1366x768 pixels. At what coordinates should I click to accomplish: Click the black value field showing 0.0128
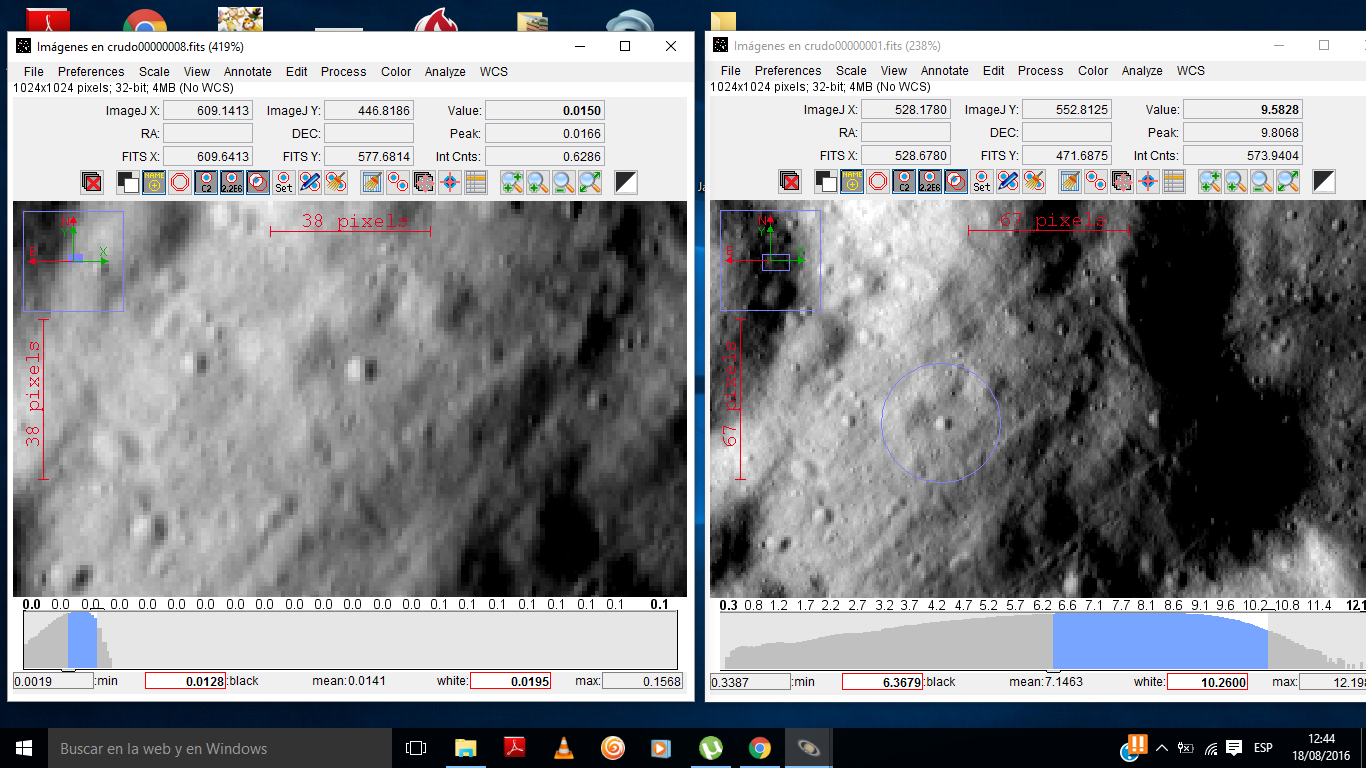pyautogui.click(x=186, y=681)
